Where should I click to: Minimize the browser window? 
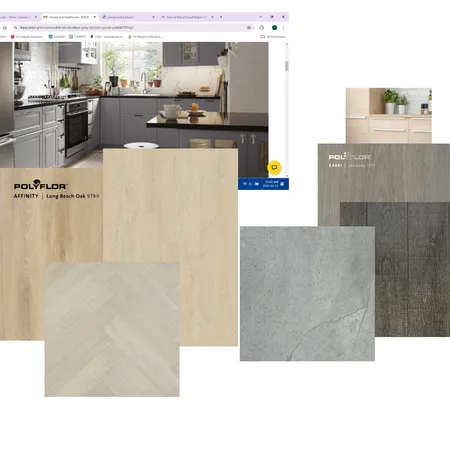tap(260, 17)
